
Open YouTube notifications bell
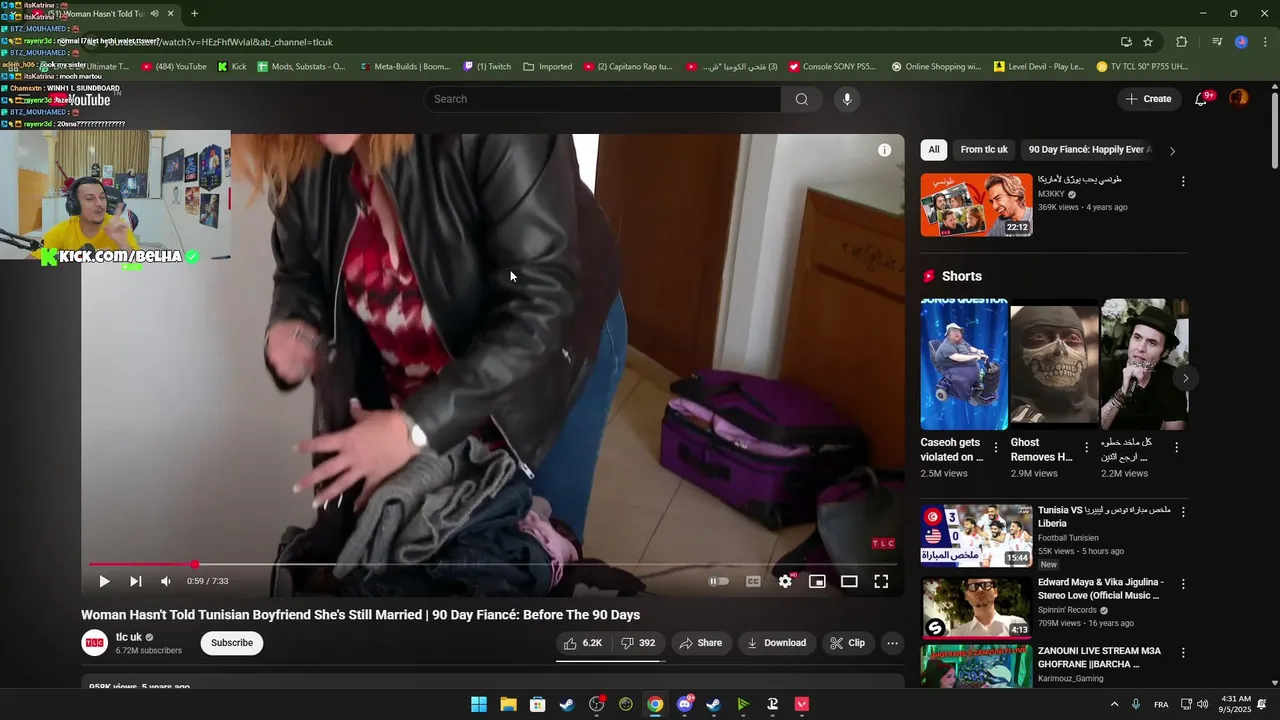(1202, 99)
